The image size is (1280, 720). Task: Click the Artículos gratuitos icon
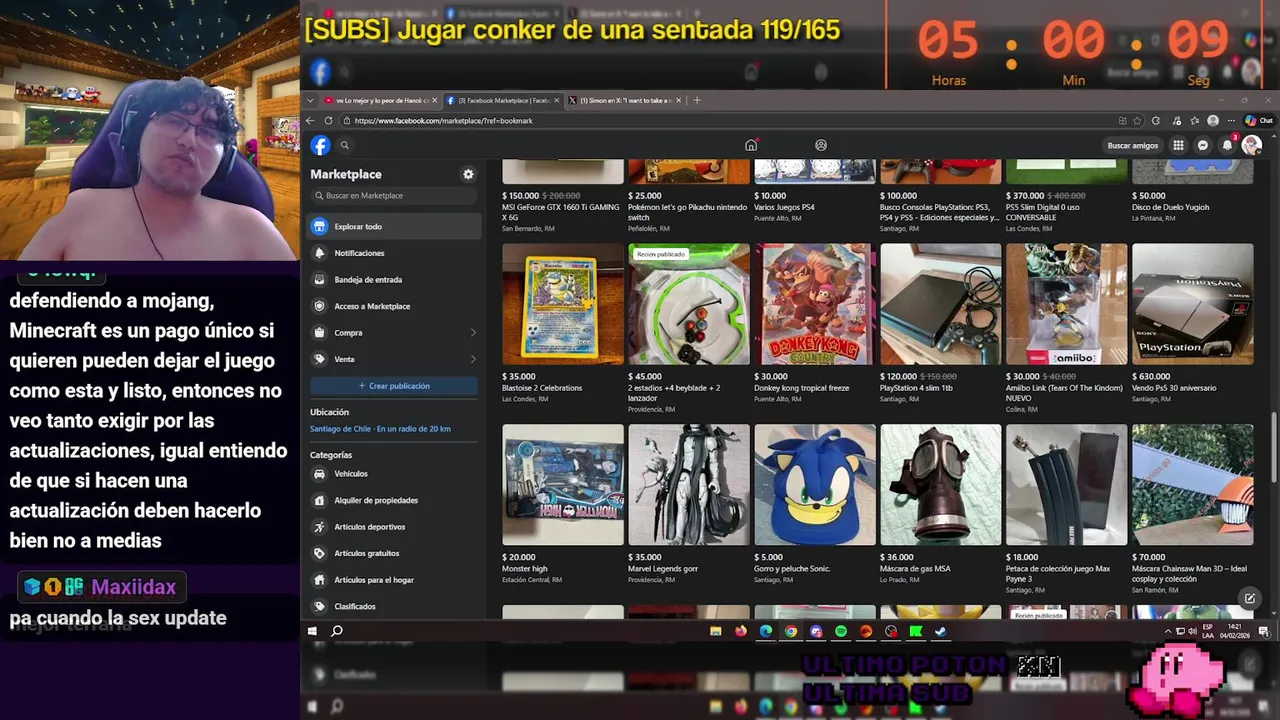pyautogui.click(x=319, y=553)
